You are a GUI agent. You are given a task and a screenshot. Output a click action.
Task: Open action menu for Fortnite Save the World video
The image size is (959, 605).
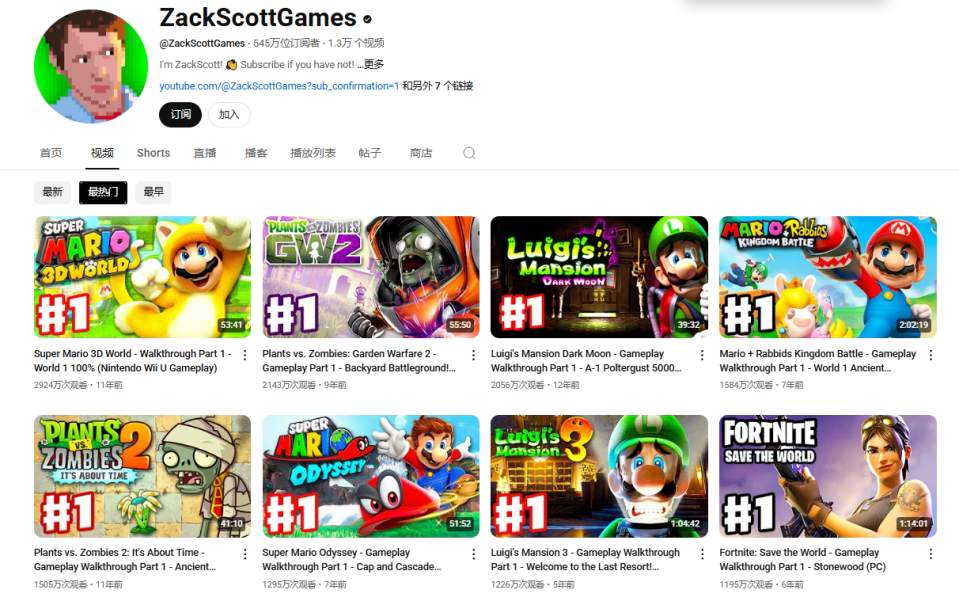[x=930, y=554]
